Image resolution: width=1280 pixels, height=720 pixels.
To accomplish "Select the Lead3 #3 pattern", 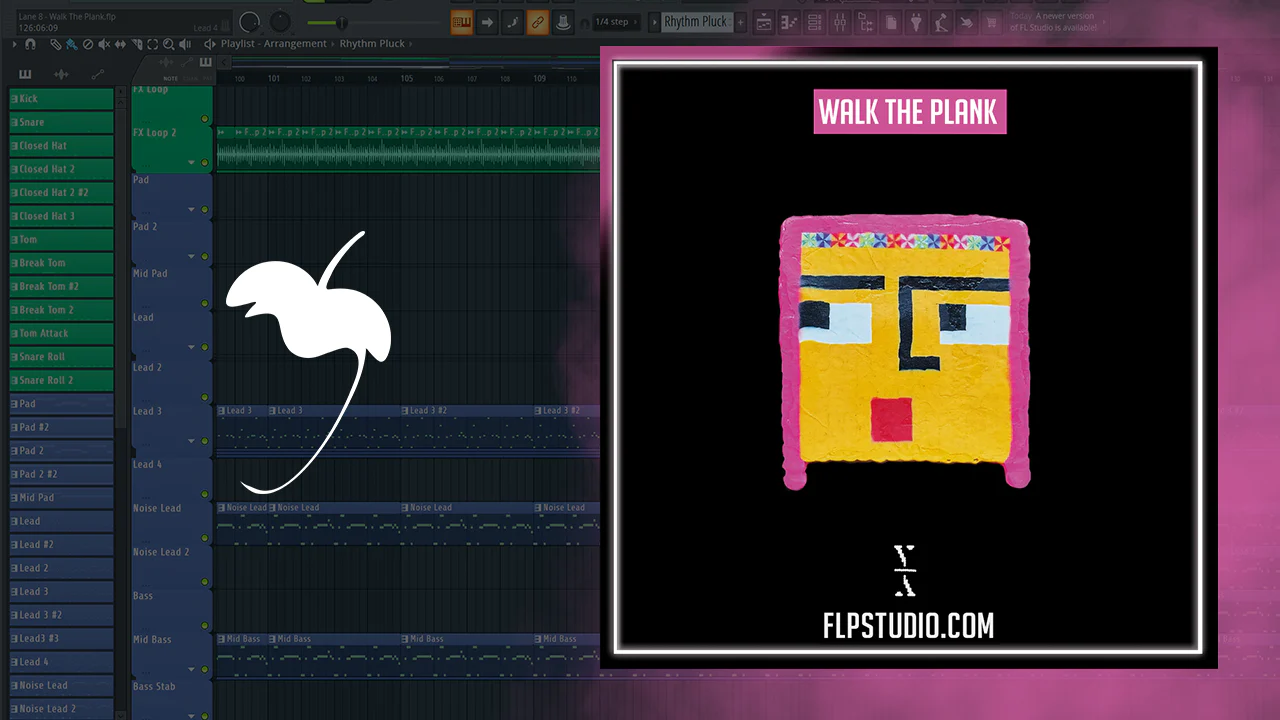I will pos(61,638).
